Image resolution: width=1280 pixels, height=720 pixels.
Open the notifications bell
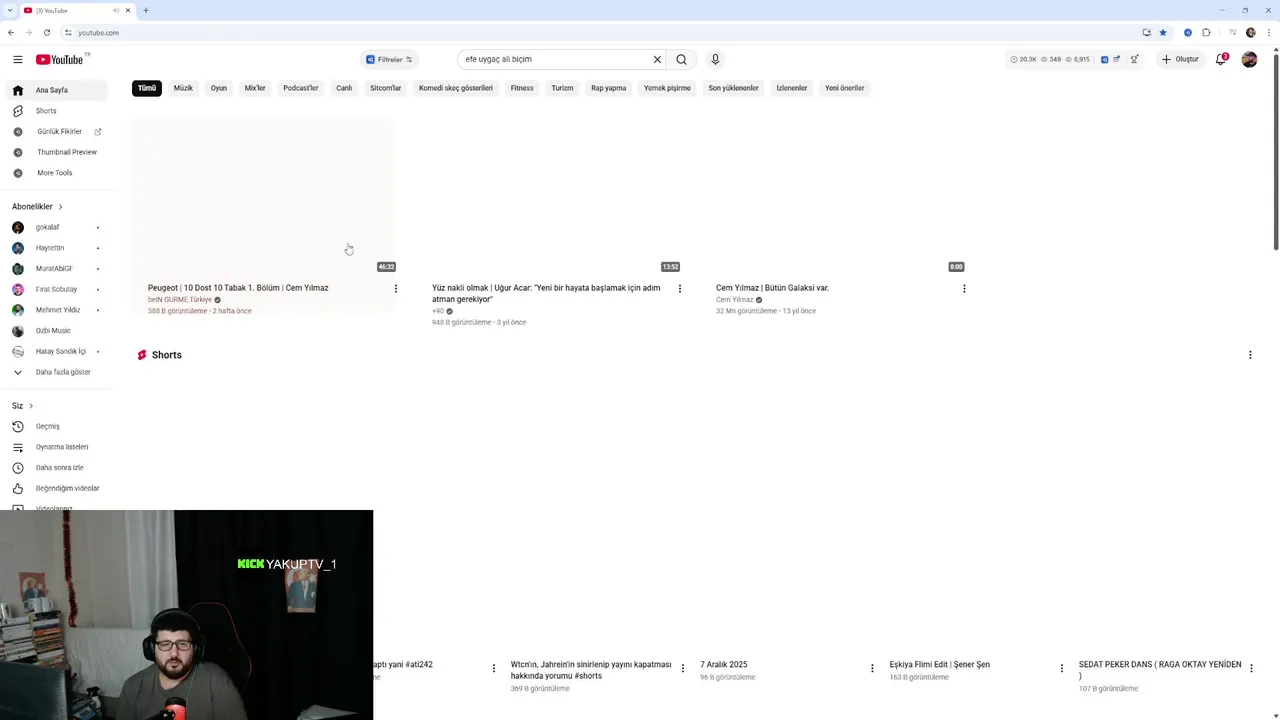pos(1221,59)
